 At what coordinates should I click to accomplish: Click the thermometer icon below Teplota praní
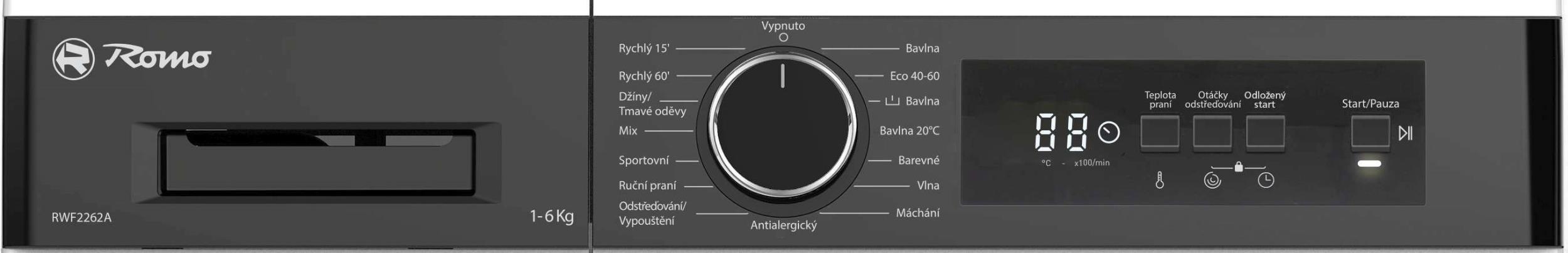pyautogui.click(x=1160, y=181)
